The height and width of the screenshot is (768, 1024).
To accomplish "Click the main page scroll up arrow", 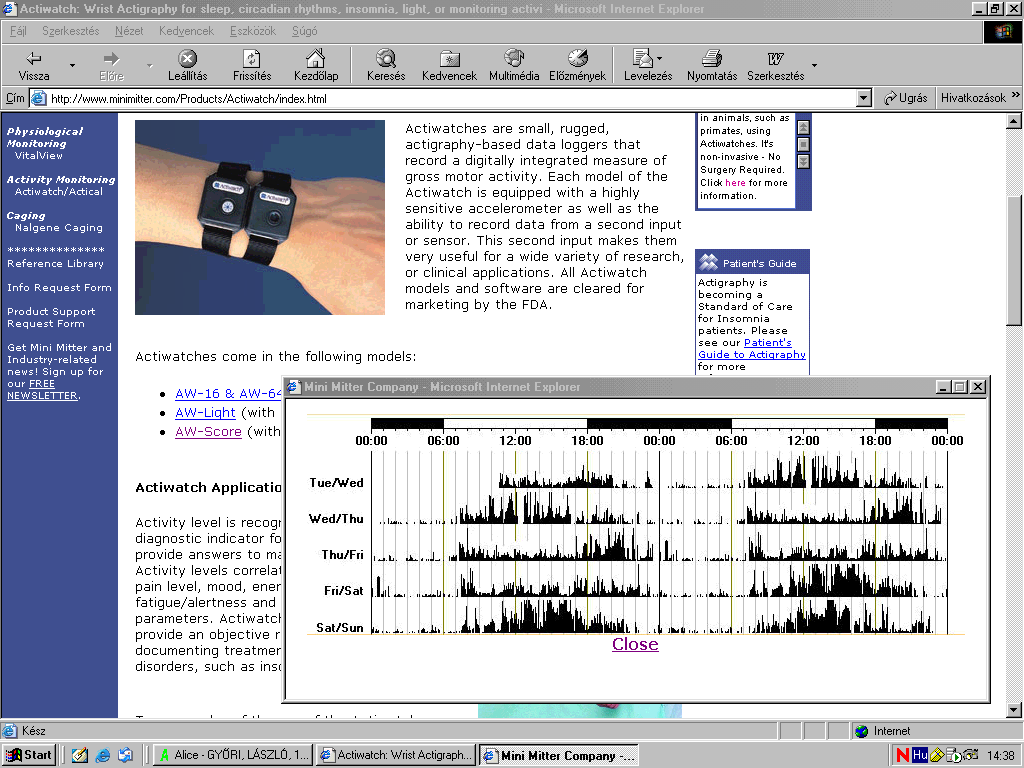I will [1014, 121].
